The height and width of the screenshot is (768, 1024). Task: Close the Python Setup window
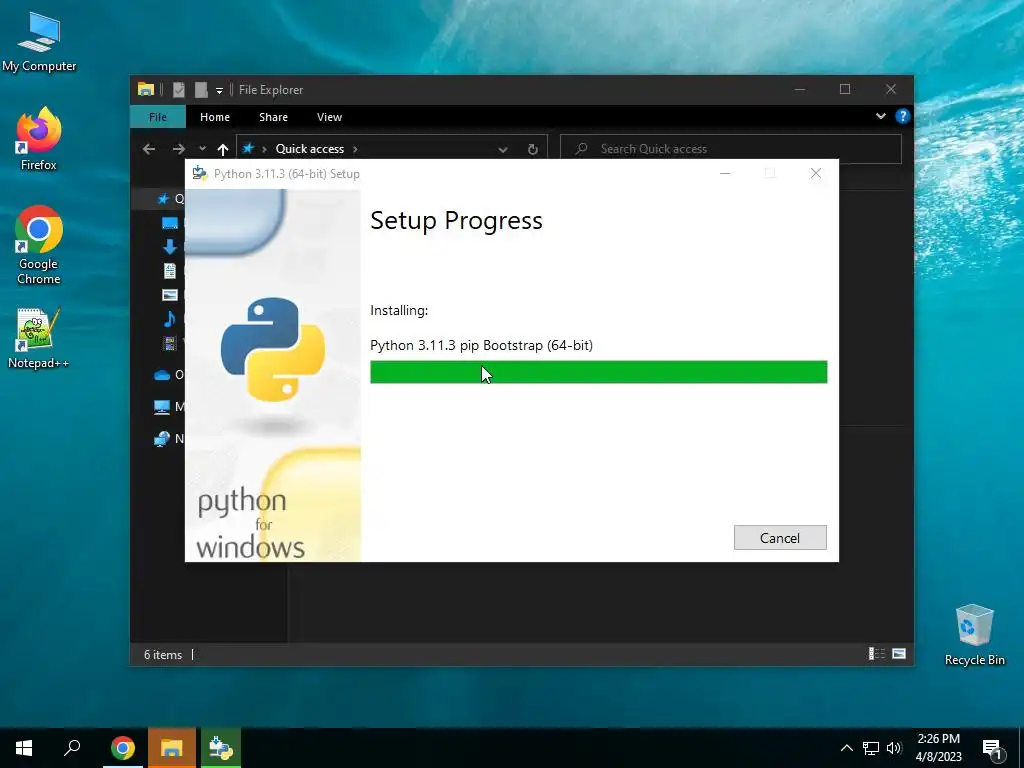[x=816, y=173]
